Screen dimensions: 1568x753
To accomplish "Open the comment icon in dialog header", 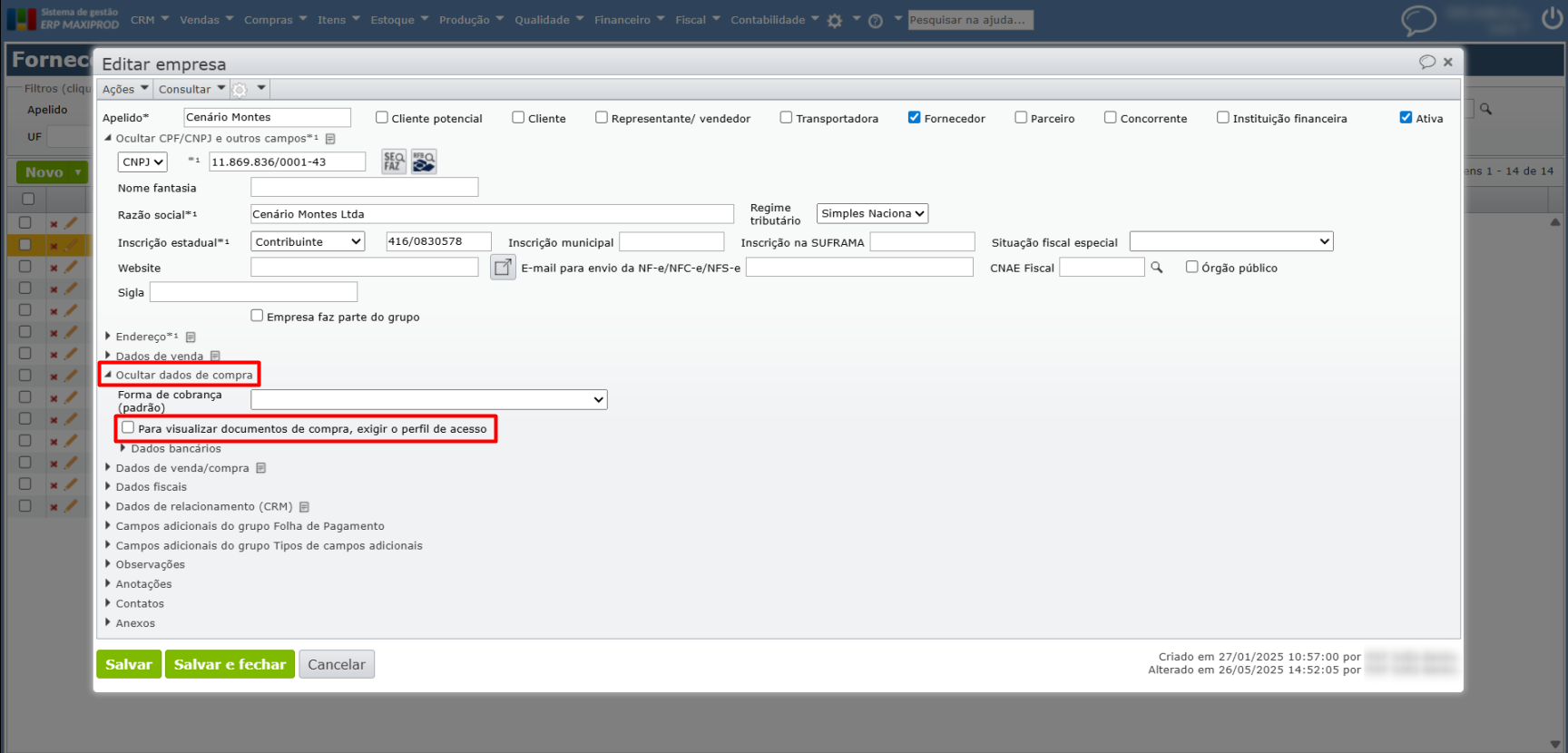I will coord(1427,62).
